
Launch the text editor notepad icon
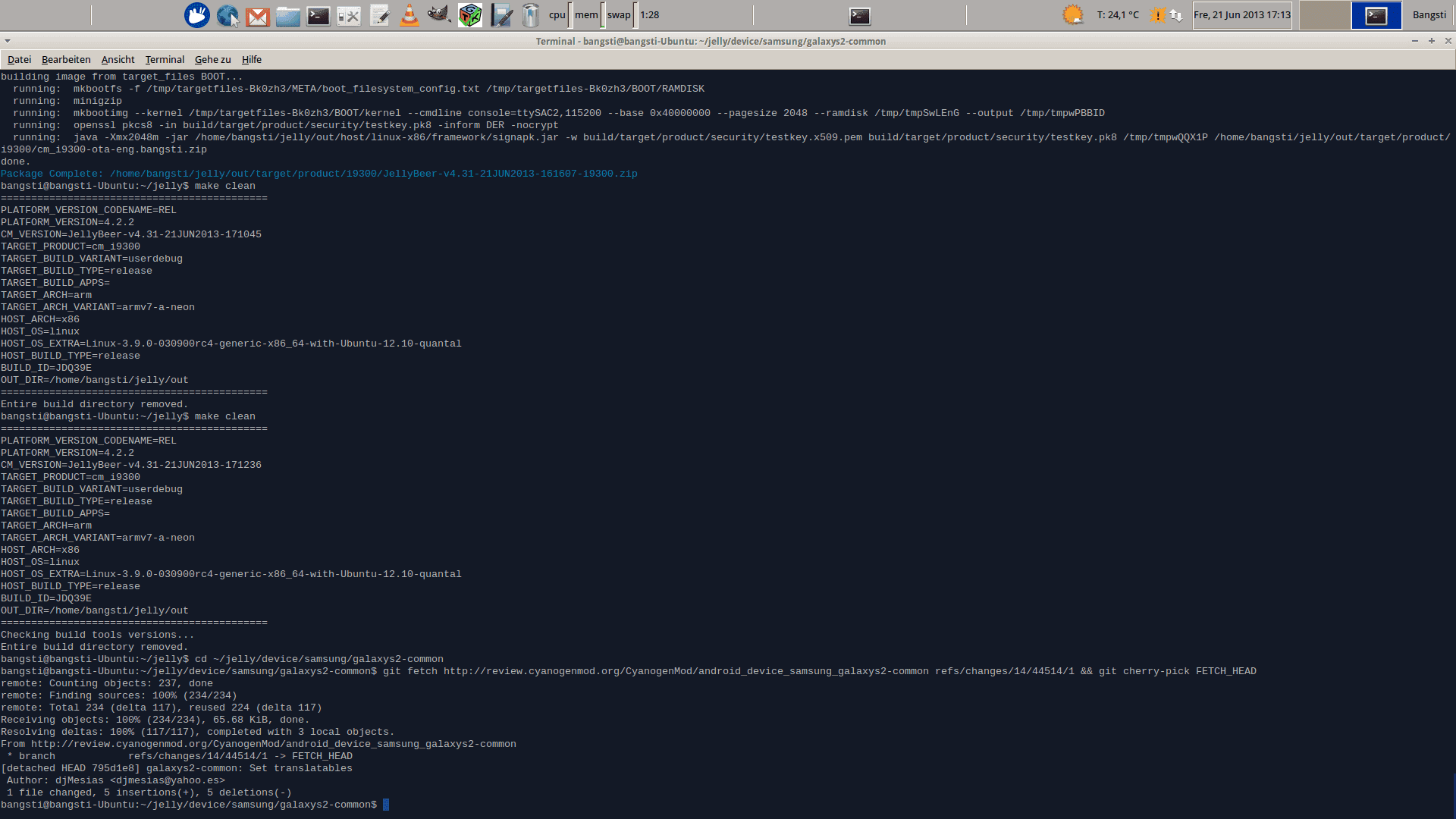[x=379, y=15]
